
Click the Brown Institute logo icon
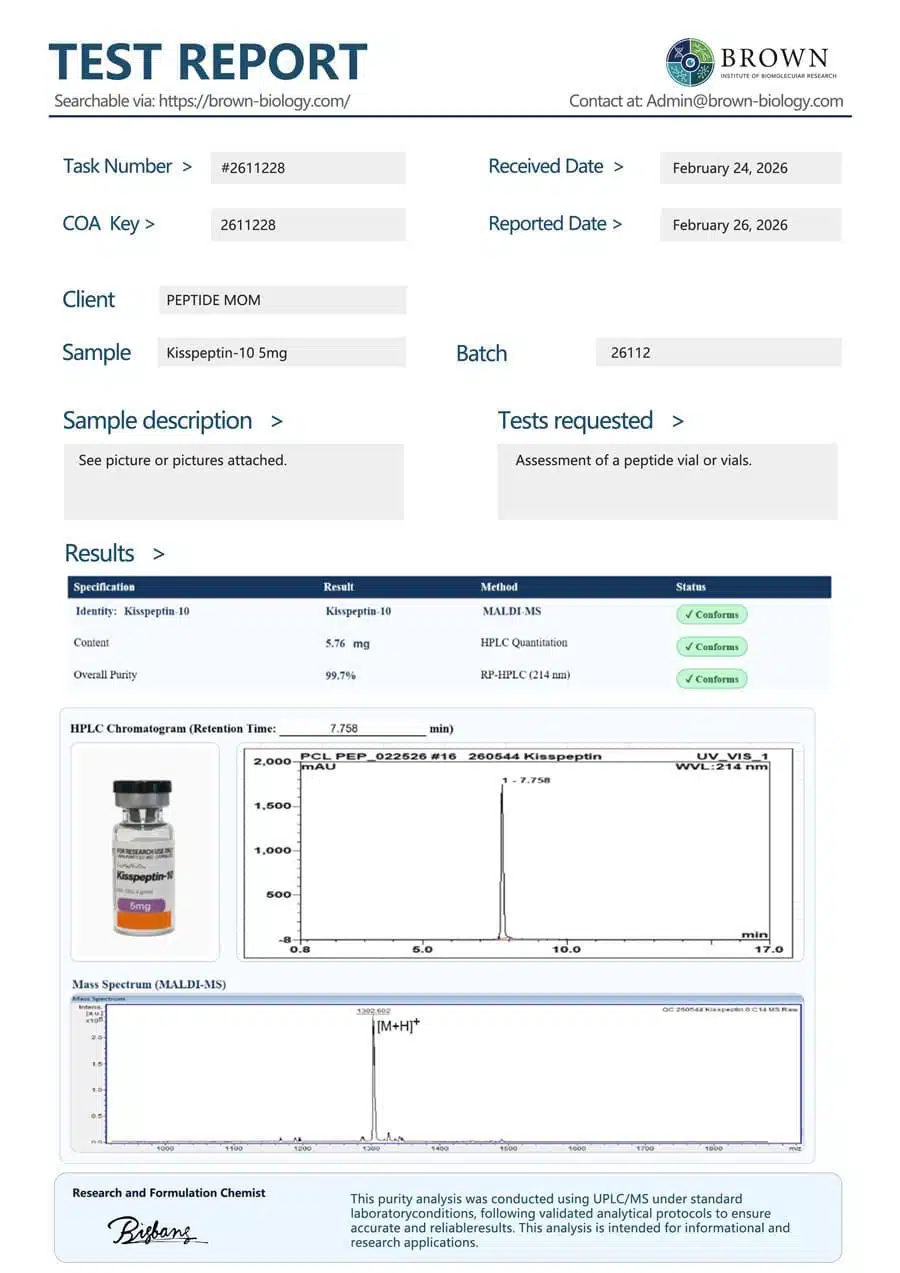pos(690,62)
